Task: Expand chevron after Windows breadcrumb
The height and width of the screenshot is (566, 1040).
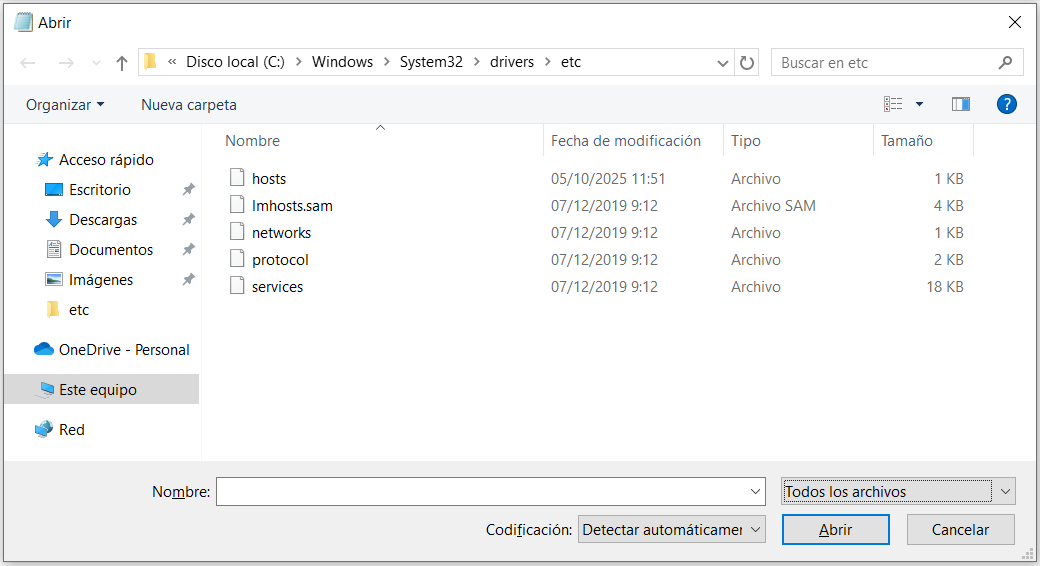Action: tap(387, 62)
